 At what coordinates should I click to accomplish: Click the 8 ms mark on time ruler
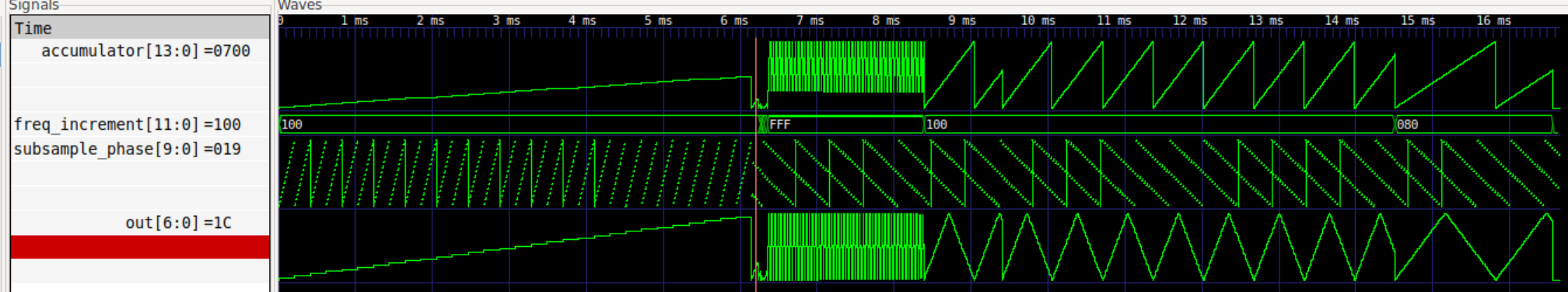(886, 21)
